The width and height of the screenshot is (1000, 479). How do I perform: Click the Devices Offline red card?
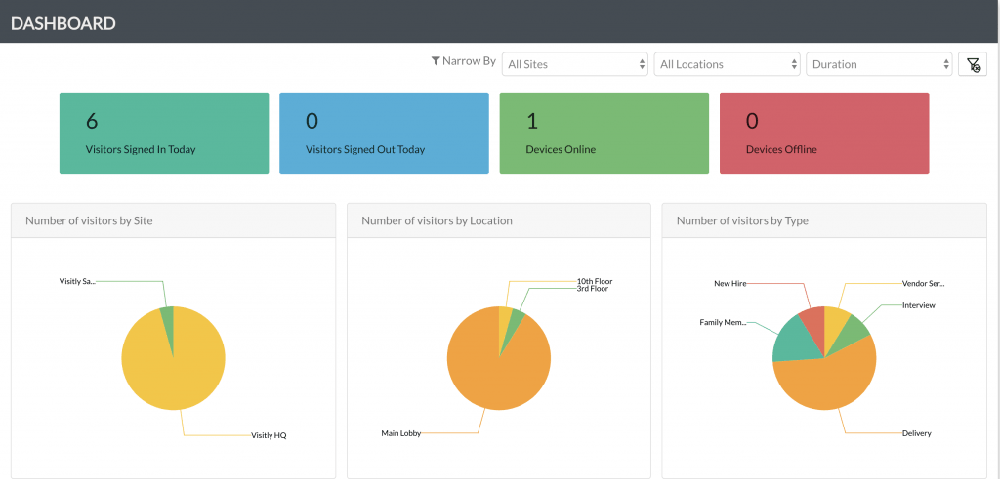tap(825, 133)
